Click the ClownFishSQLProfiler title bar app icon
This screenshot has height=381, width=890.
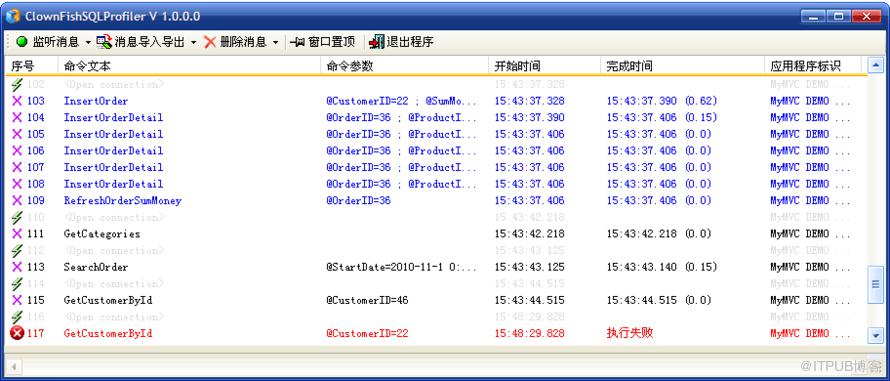[x=13, y=16]
